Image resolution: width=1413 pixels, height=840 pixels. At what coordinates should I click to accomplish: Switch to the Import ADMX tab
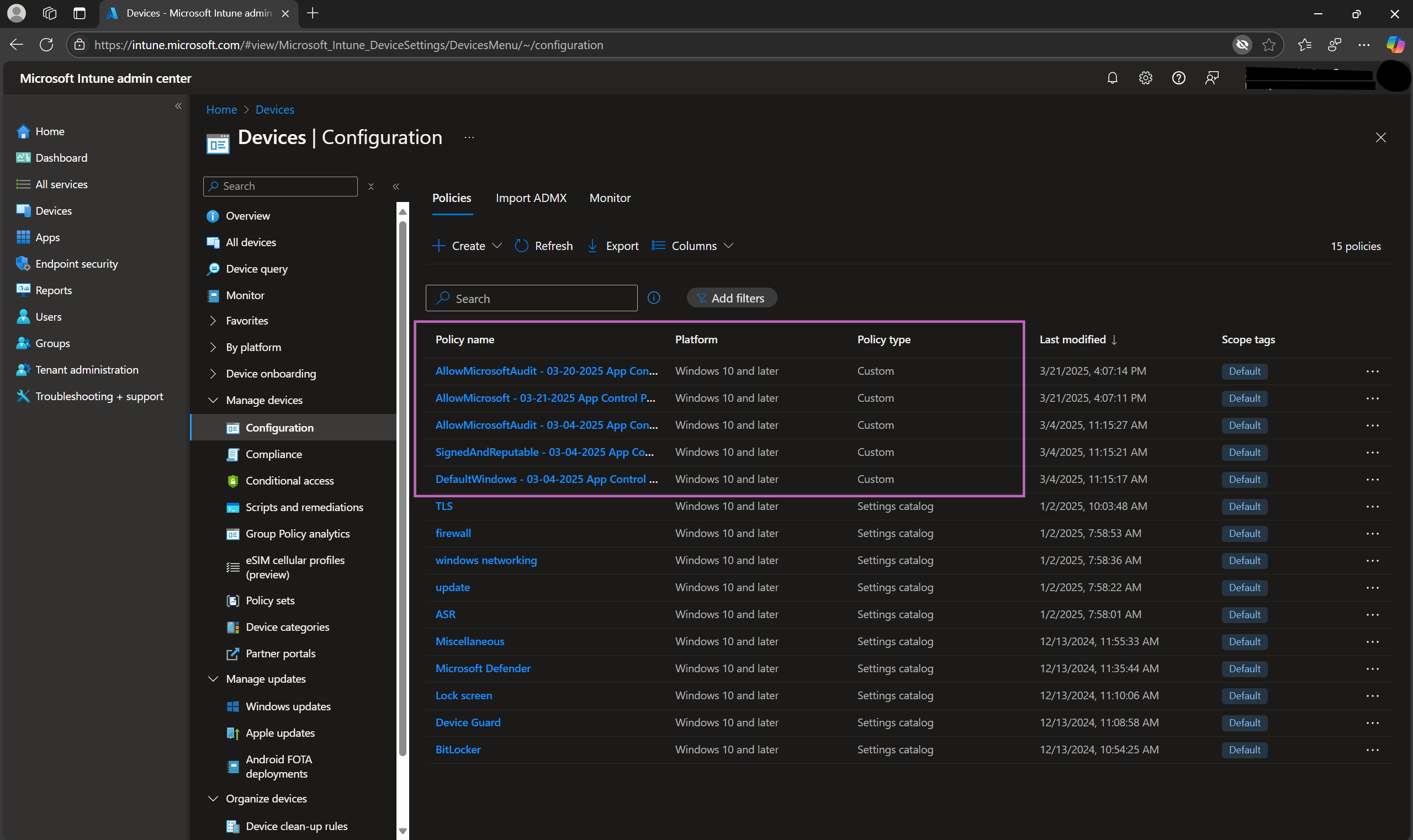(x=531, y=198)
